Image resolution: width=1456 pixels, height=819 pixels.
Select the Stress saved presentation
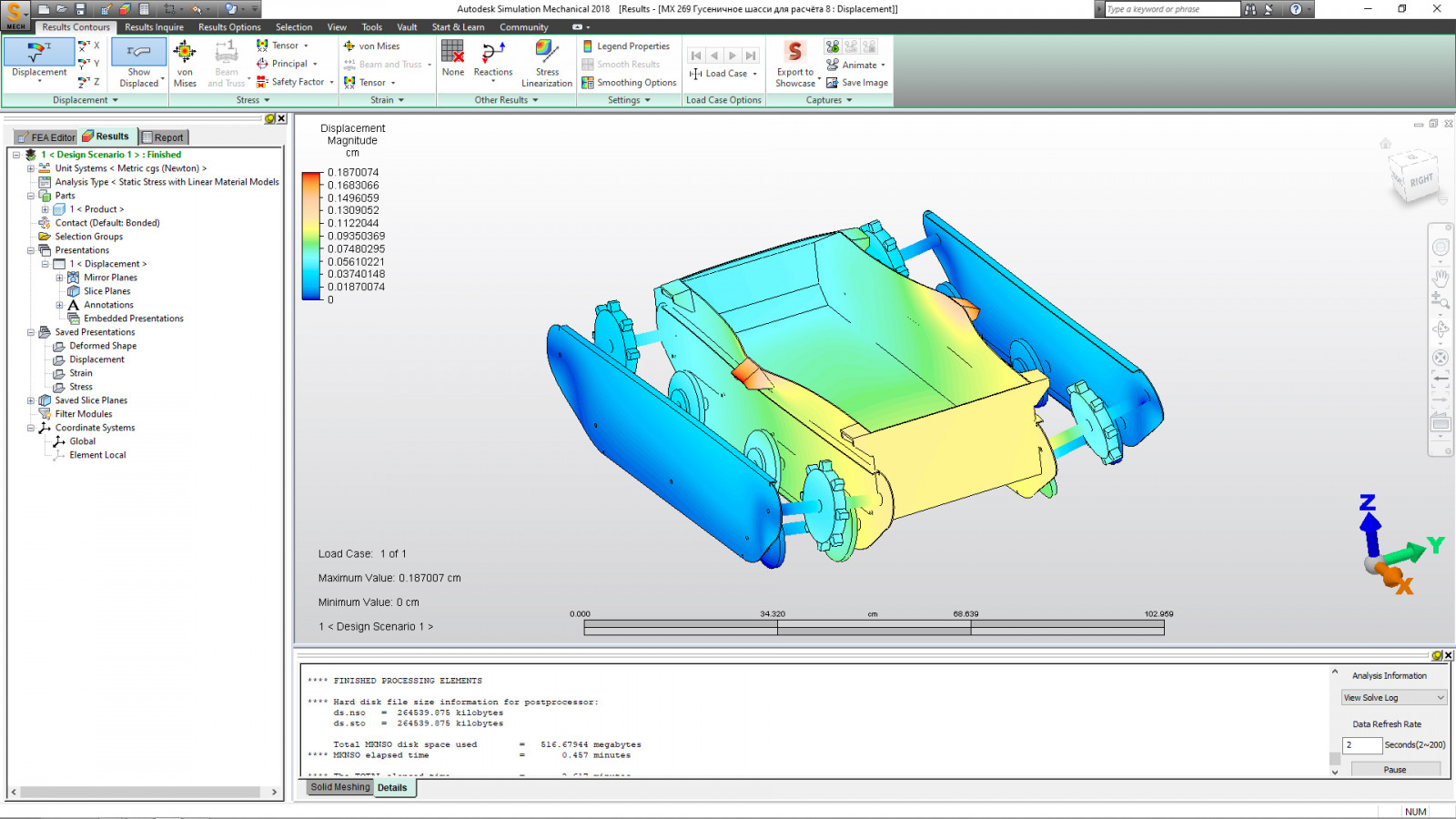pos(81,387)
